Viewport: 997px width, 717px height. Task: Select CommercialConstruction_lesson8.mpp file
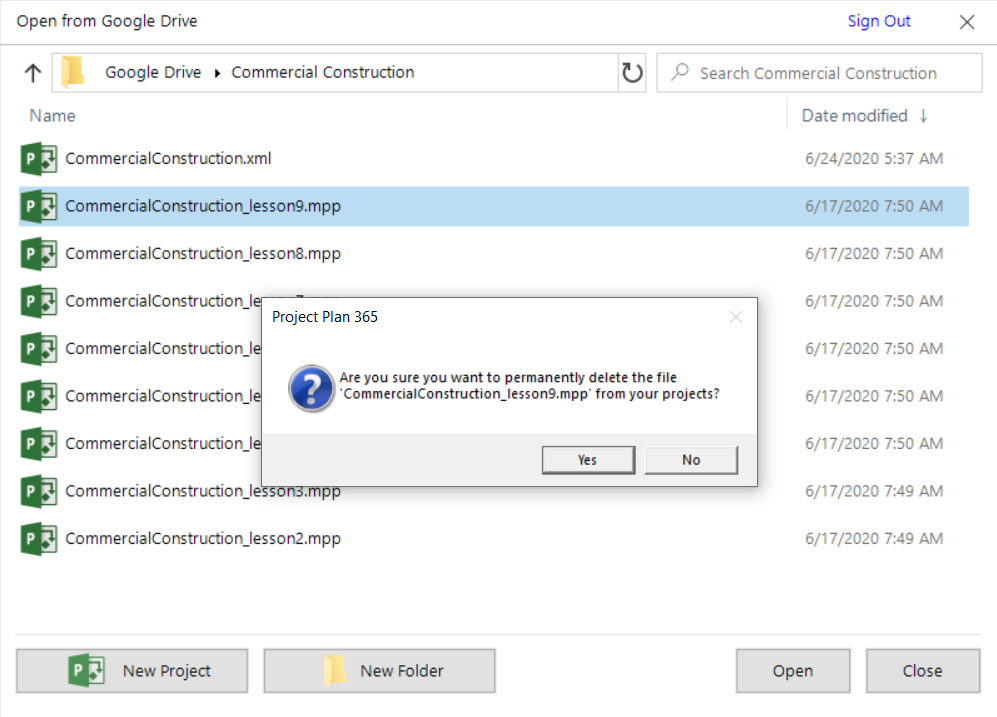[x=493, y=254]
